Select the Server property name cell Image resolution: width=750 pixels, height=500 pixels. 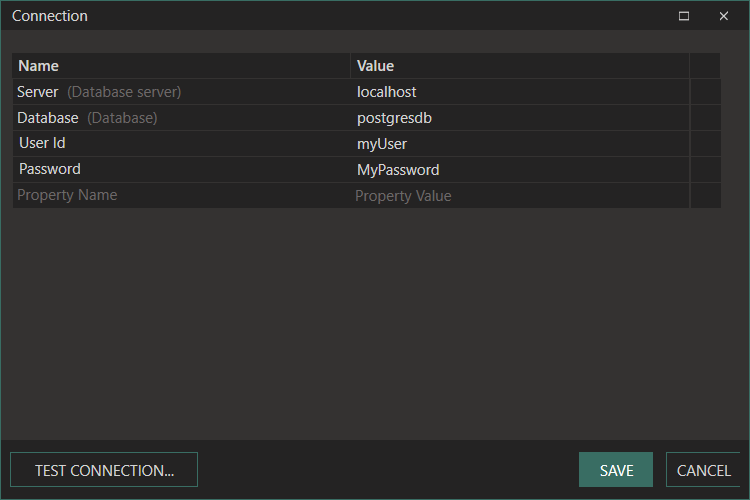point(181,92)
